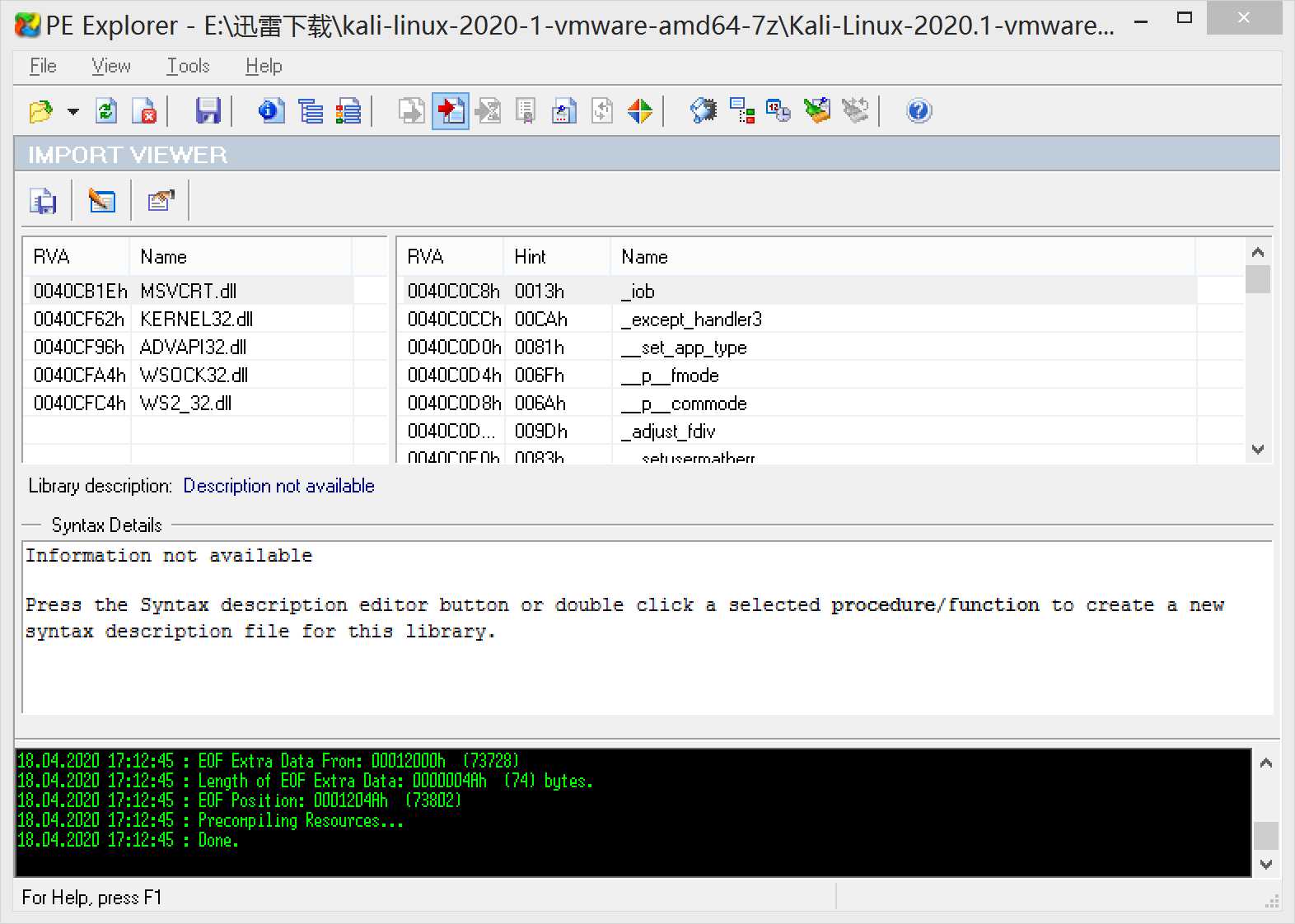The image size is (1295, 924).
Task: Sort functions by the right RVA column header
Action: point(451,257)
